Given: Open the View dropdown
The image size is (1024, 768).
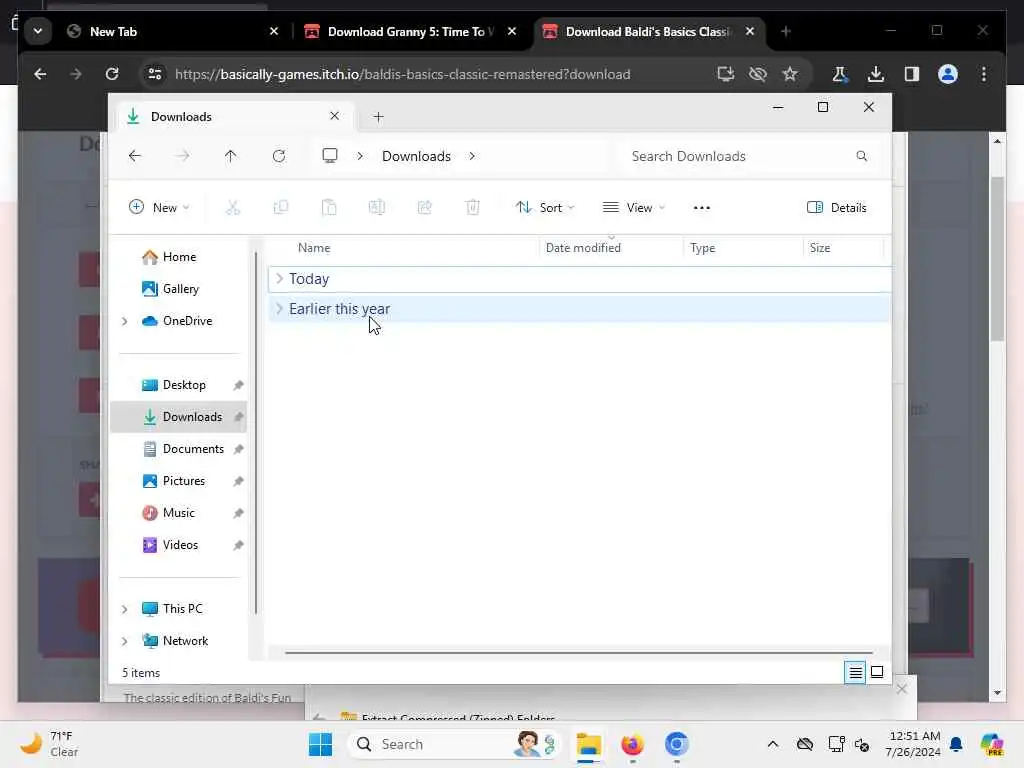Looking at the screenshot, I should click(x=633, y=208).
